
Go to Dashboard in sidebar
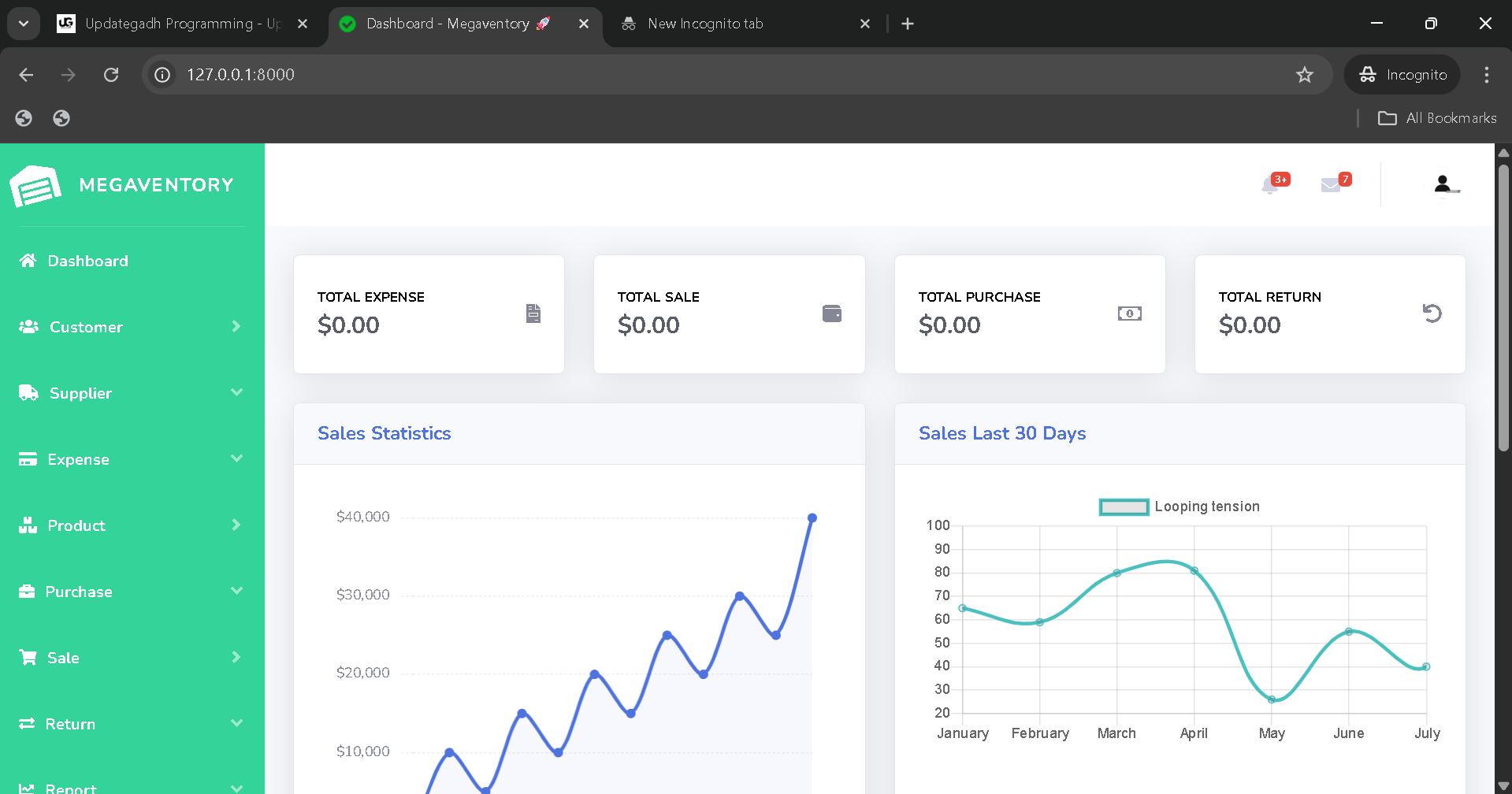(87, 261)
